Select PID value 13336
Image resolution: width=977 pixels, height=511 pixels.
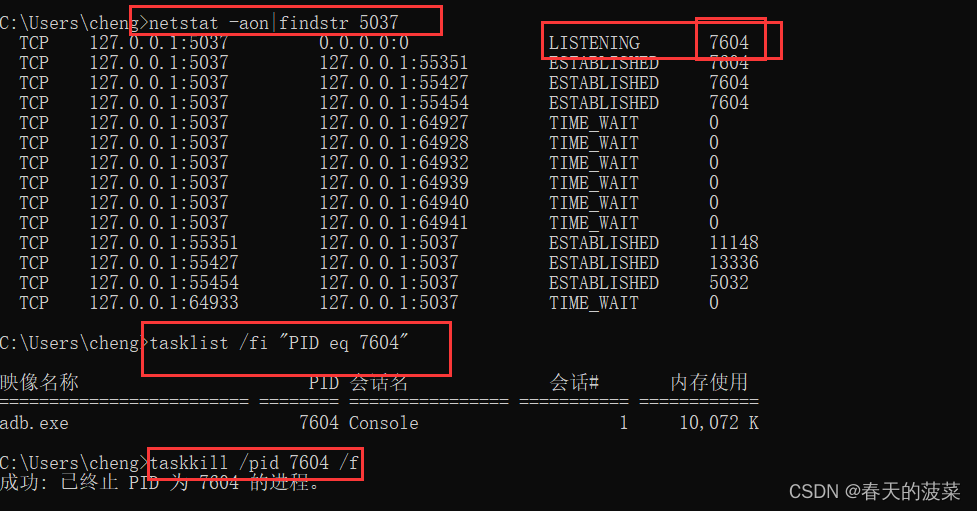point(734,262)
